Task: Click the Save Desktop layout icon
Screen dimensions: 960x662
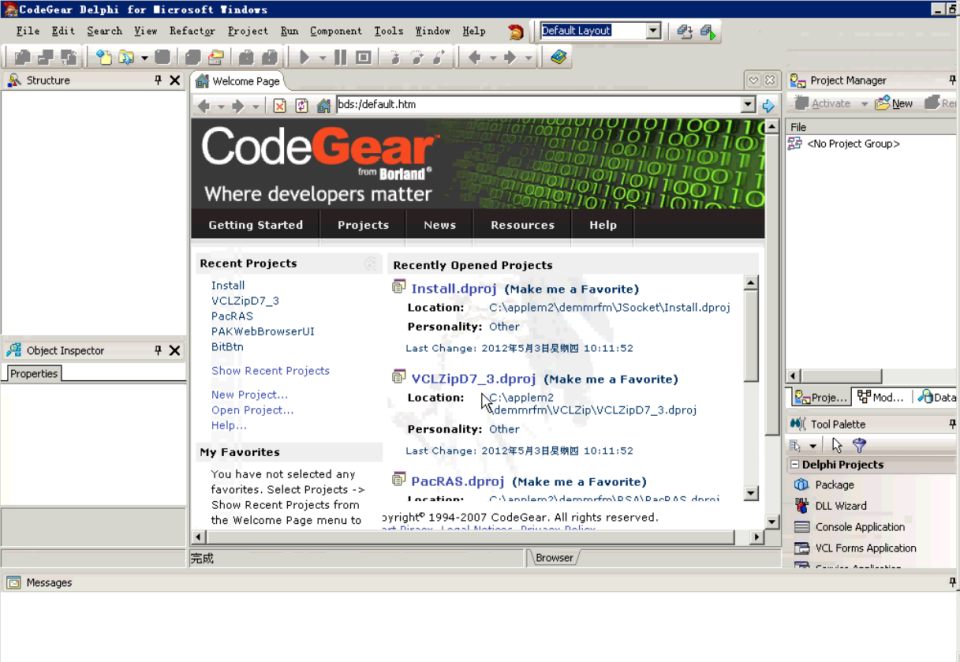Action: 685,31
